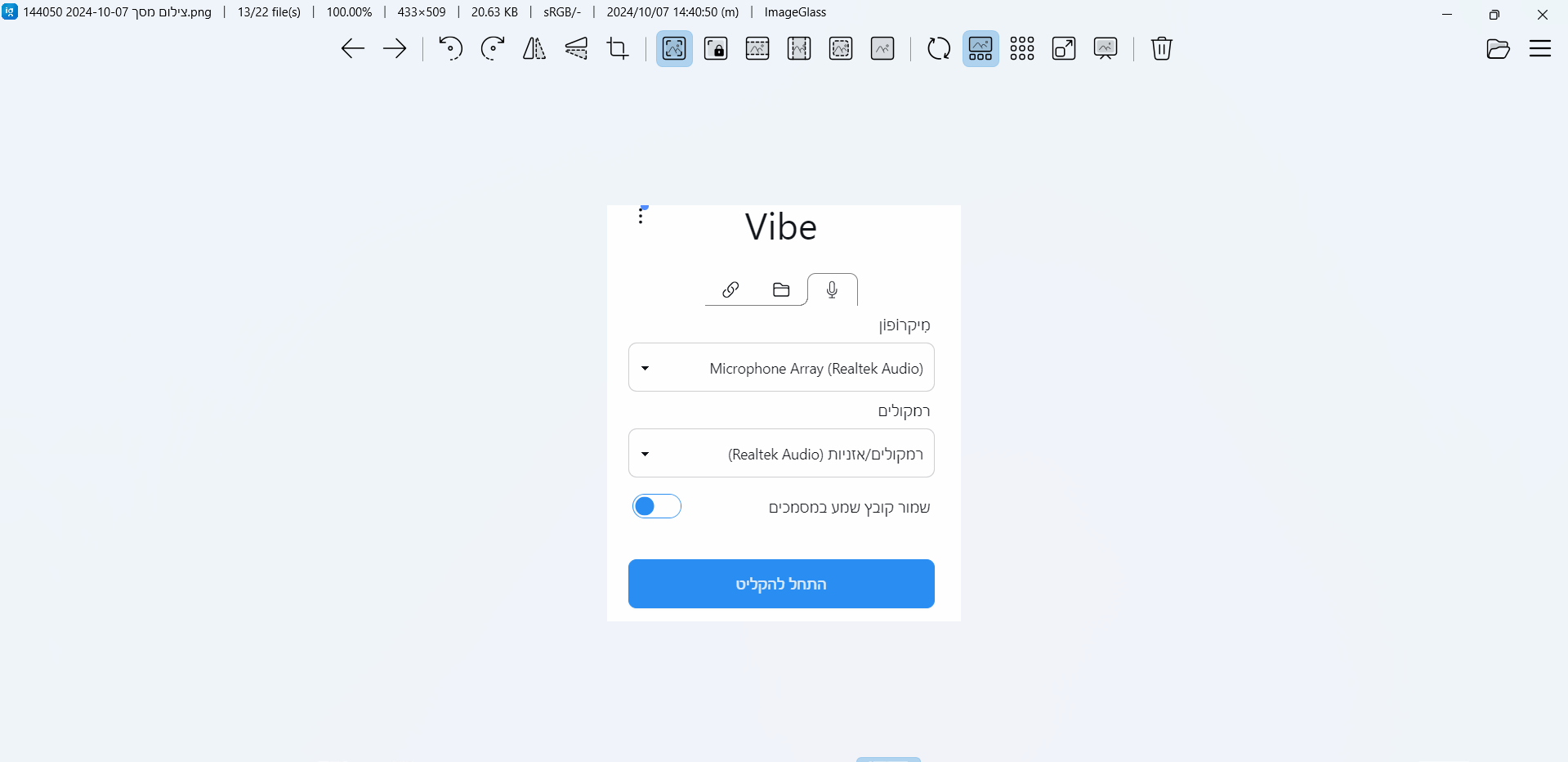Enable Scale to fill mode
Screen dimensions: 1568x762
(882, 49)
